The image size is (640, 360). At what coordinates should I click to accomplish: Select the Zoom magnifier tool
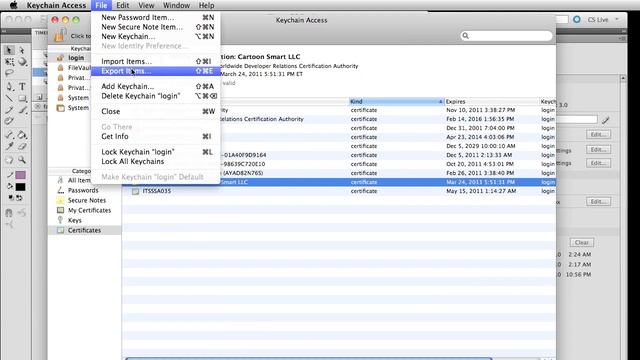[22, 160]
